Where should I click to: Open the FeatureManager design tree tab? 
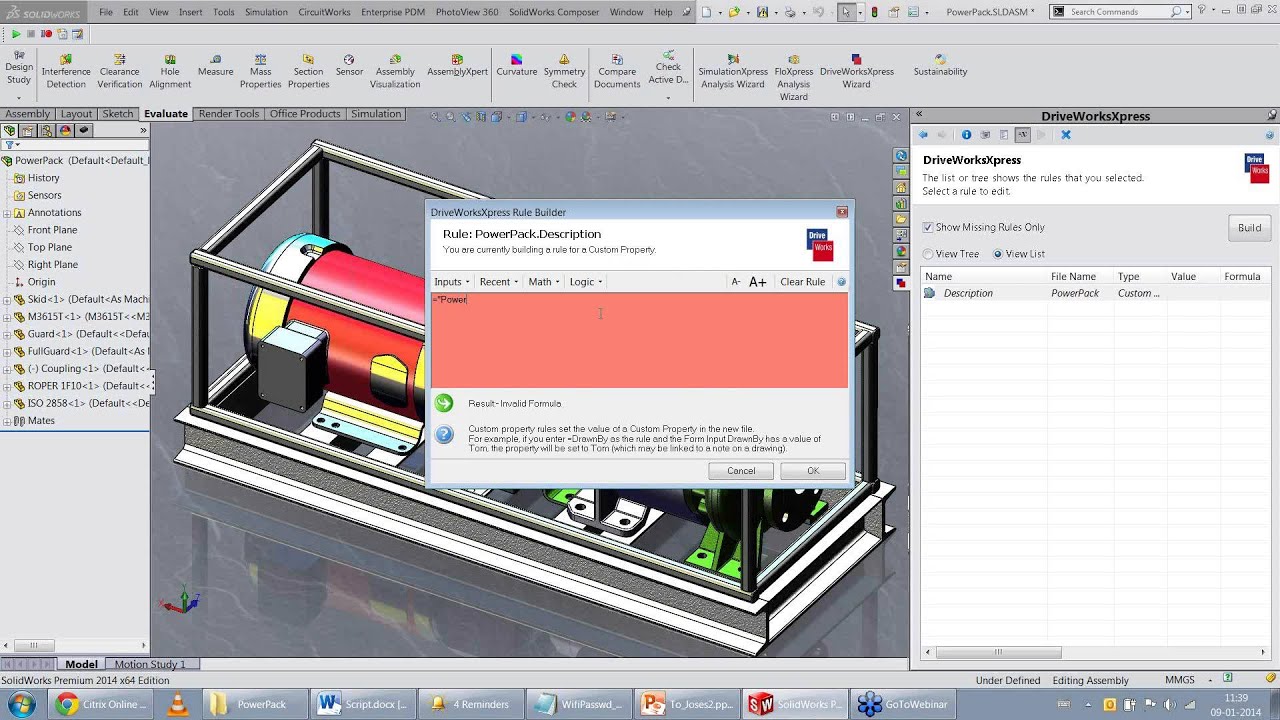pos(10,130)
